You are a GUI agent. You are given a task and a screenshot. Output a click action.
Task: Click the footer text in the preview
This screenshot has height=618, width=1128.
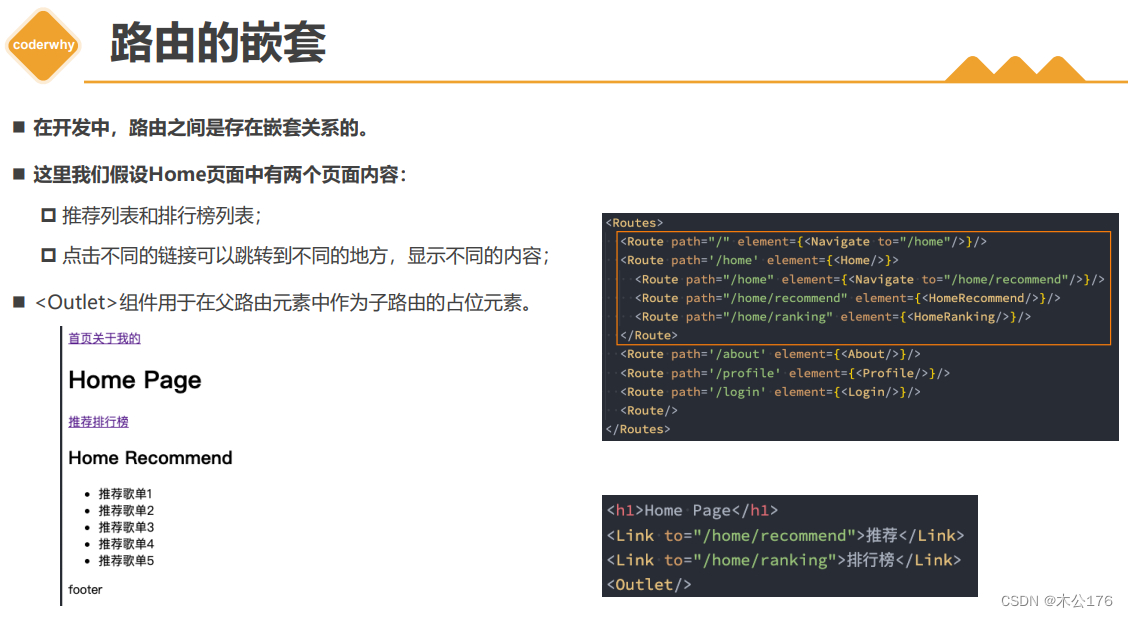tap(84, 590)
